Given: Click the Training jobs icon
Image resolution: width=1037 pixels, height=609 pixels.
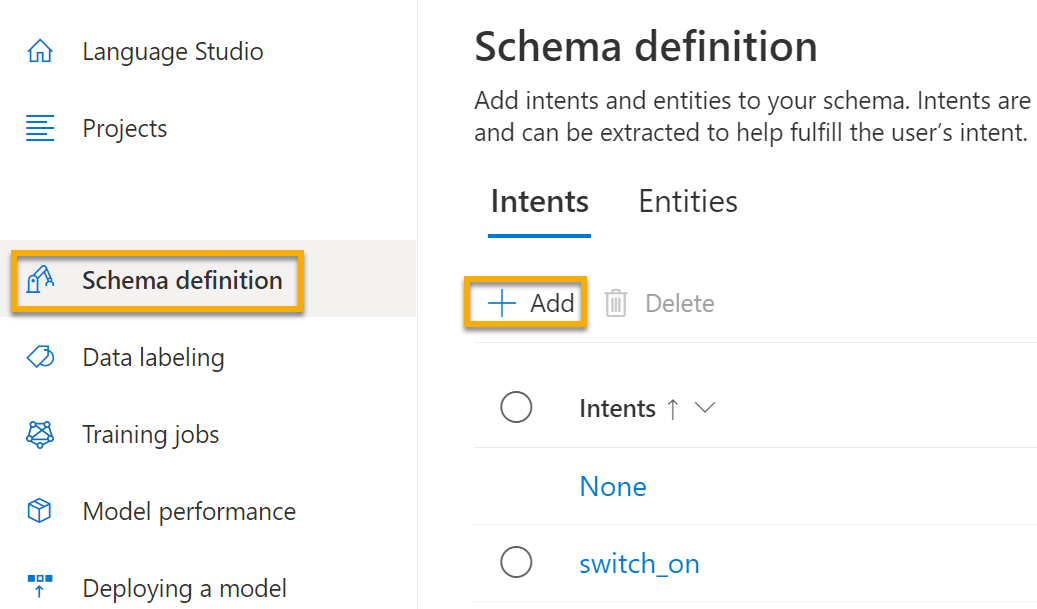Looking at the screenshot, I should tap(38, 434).
